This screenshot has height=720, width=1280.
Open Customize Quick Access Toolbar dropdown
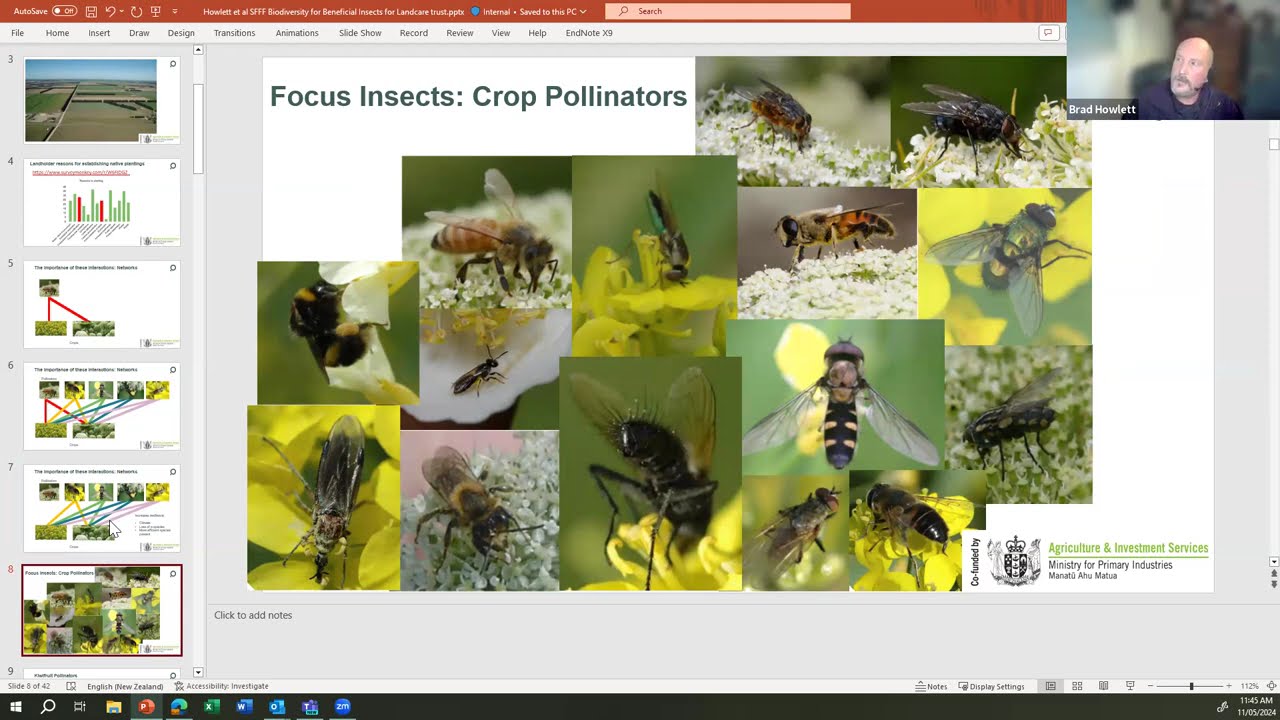click(175, 11)
